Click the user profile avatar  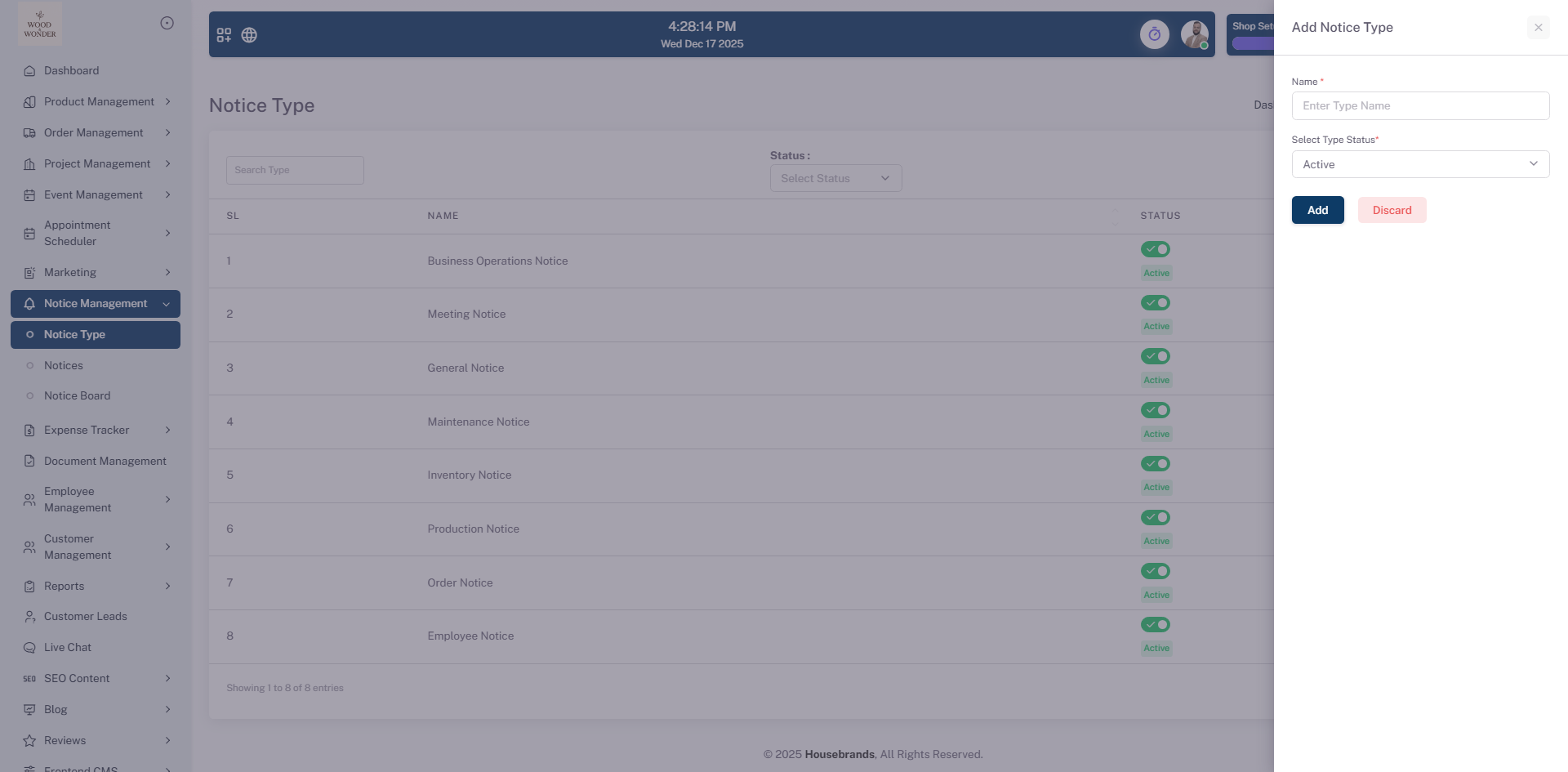point(1194,34)
